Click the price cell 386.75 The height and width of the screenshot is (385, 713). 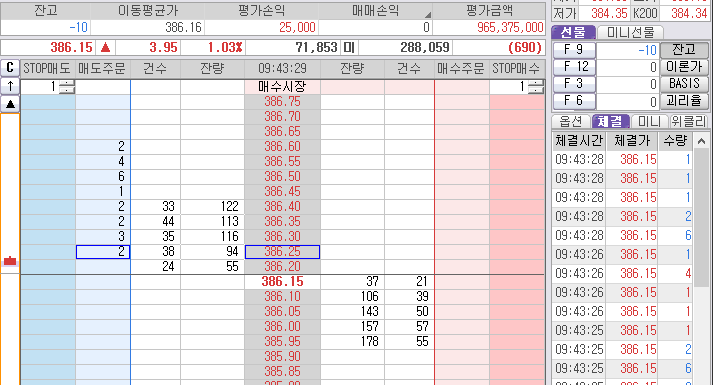click(282, 101)
